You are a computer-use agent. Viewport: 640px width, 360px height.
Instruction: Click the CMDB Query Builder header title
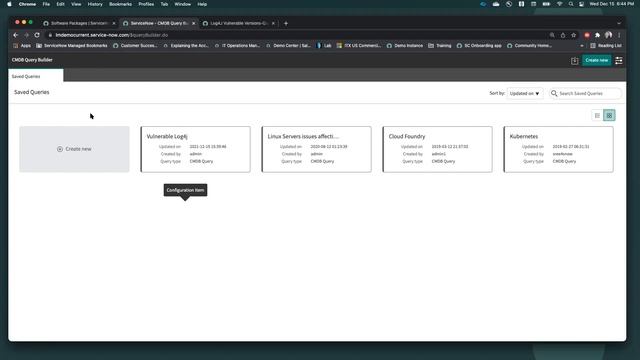tap(32, 60)
